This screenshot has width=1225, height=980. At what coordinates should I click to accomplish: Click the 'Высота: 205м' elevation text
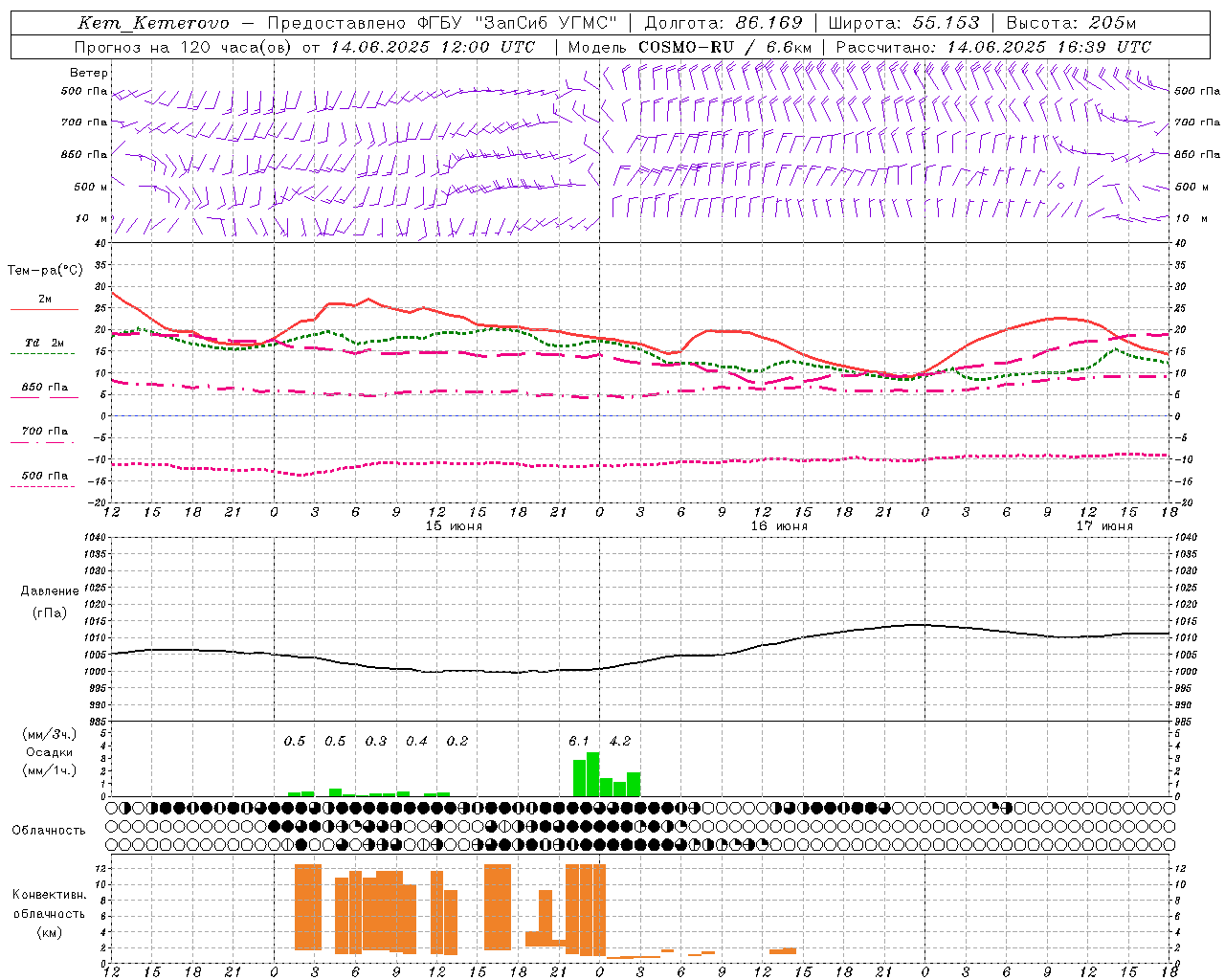(1071, 23)
